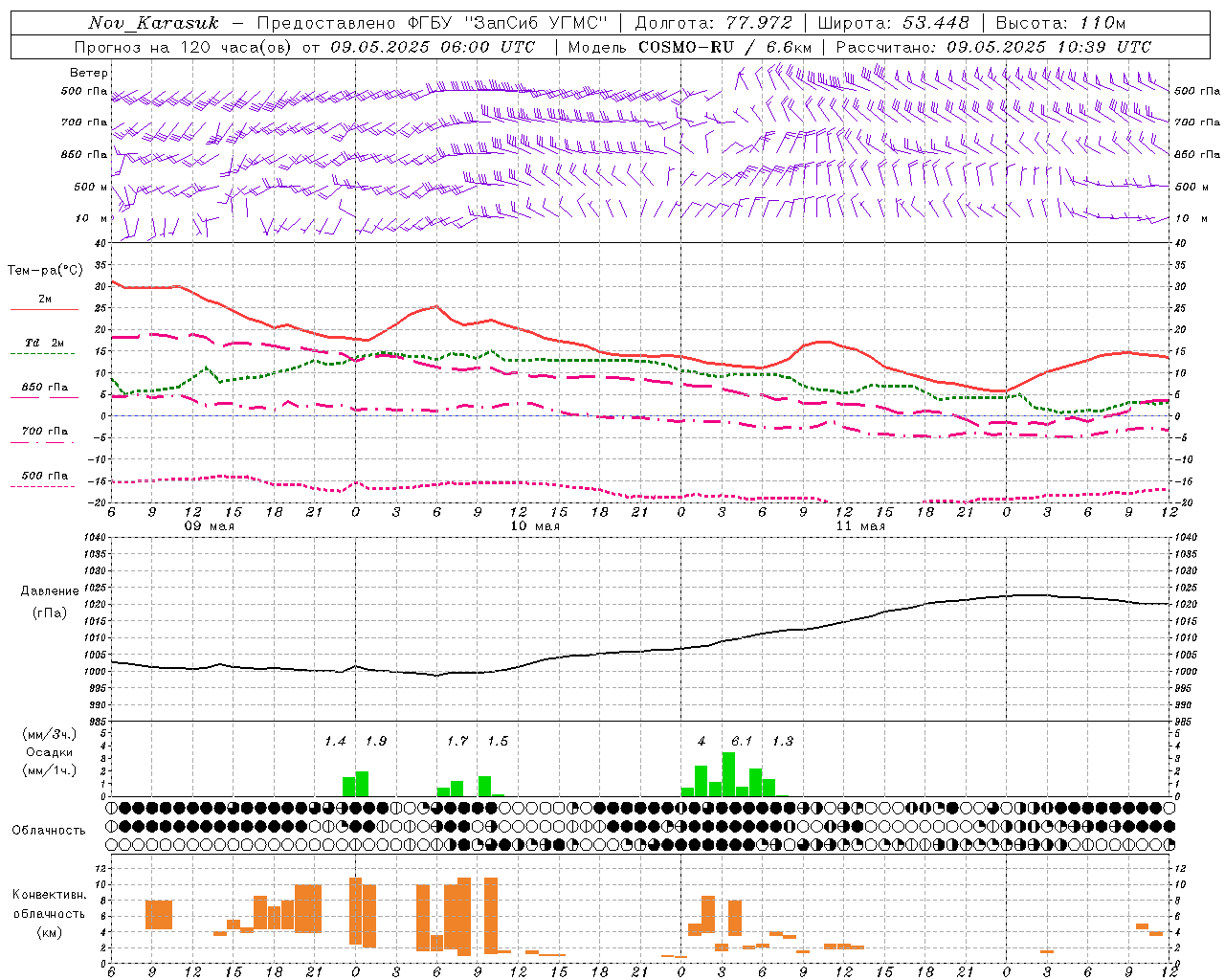Click the '500 м' label left of wind barbs
This screenshot has height=980, width=1225.
click(91, 187)
